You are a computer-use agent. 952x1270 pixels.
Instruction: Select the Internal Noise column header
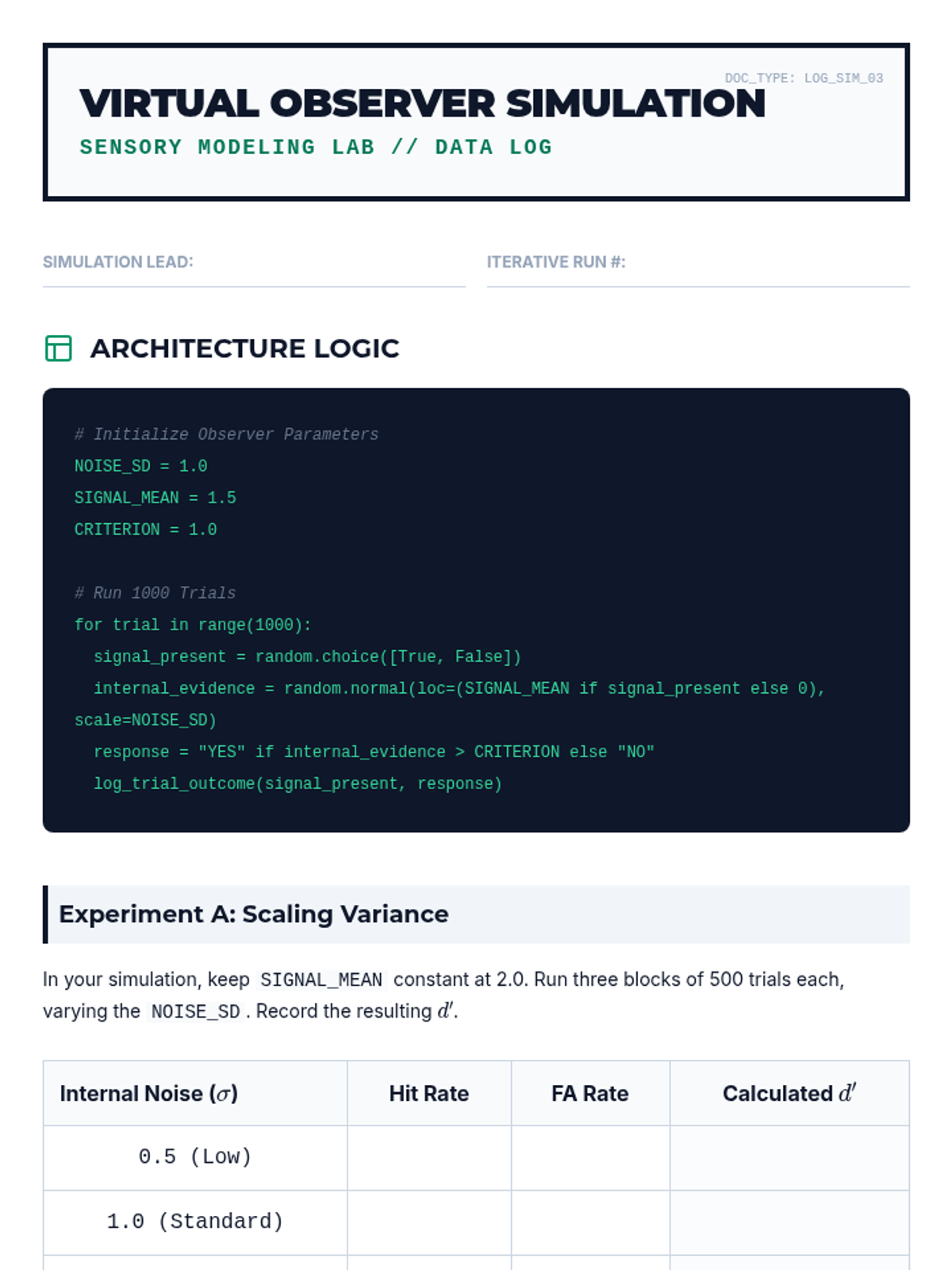[x=149, y=1094]
